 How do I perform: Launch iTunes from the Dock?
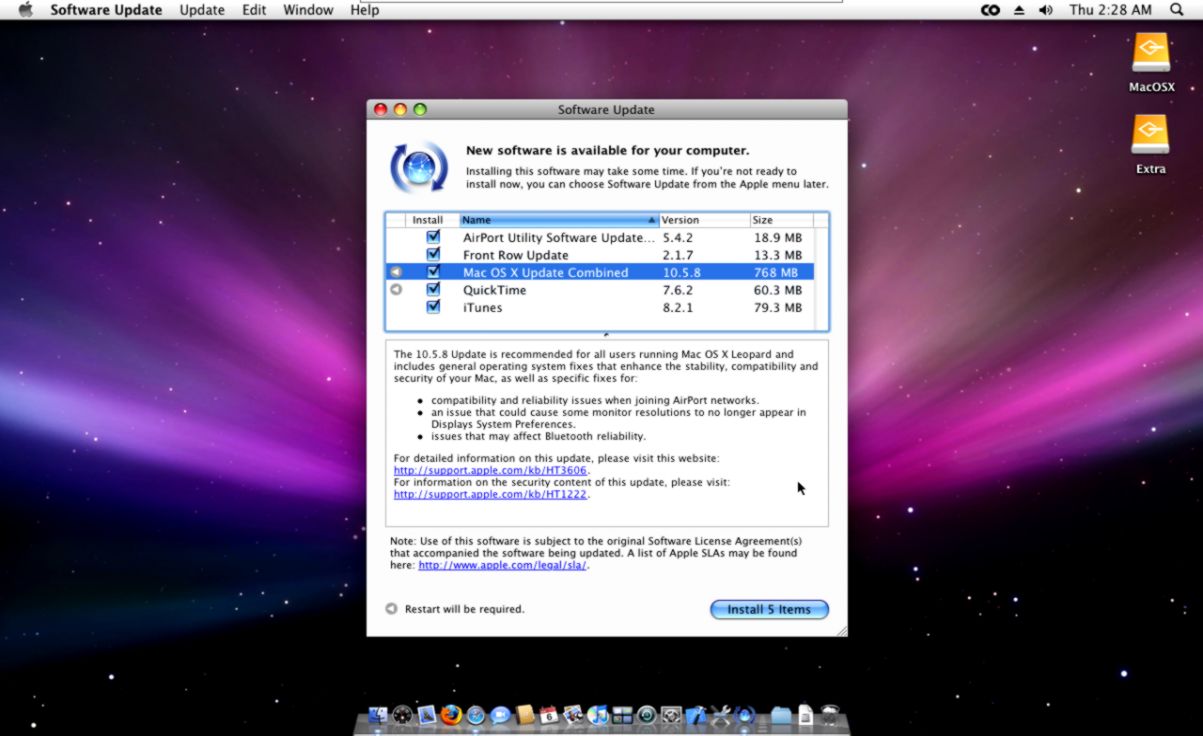(598, 715)
